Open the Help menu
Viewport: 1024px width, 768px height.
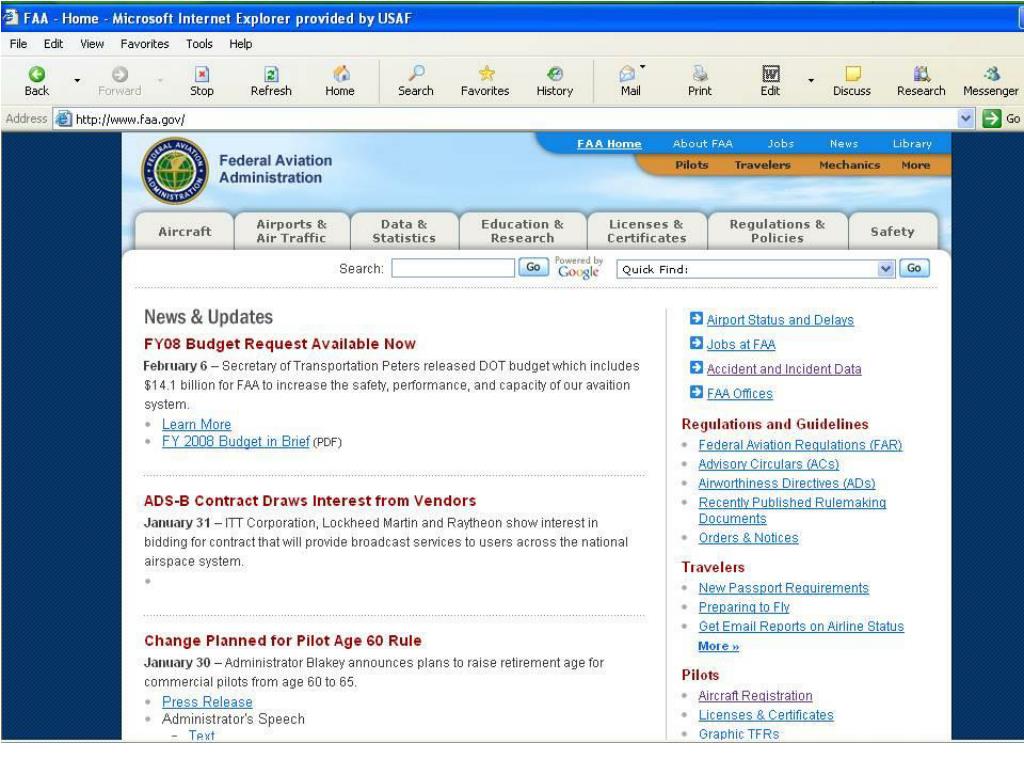point(240,44)
